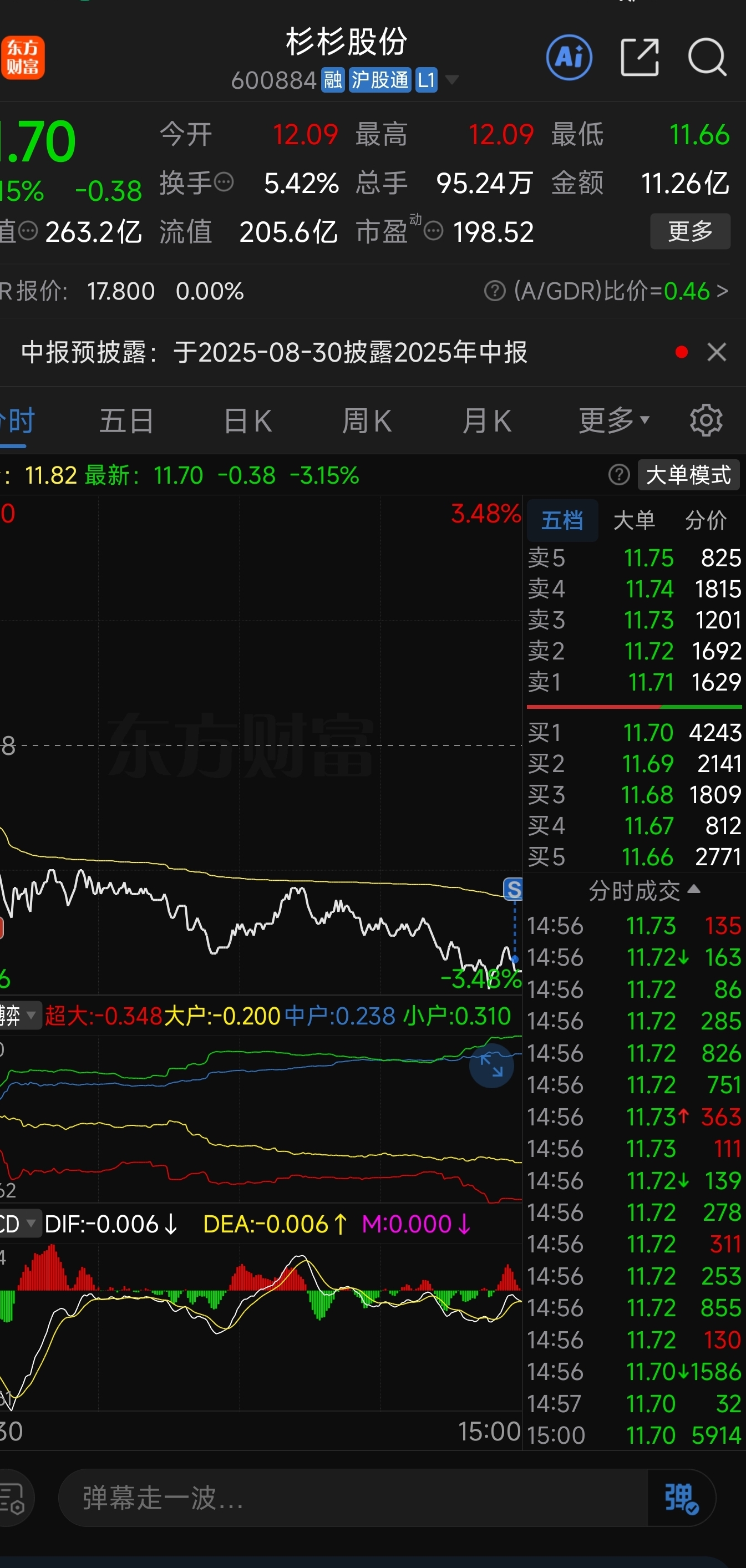Tap 买1 order row 11.70

coord(634,733)
